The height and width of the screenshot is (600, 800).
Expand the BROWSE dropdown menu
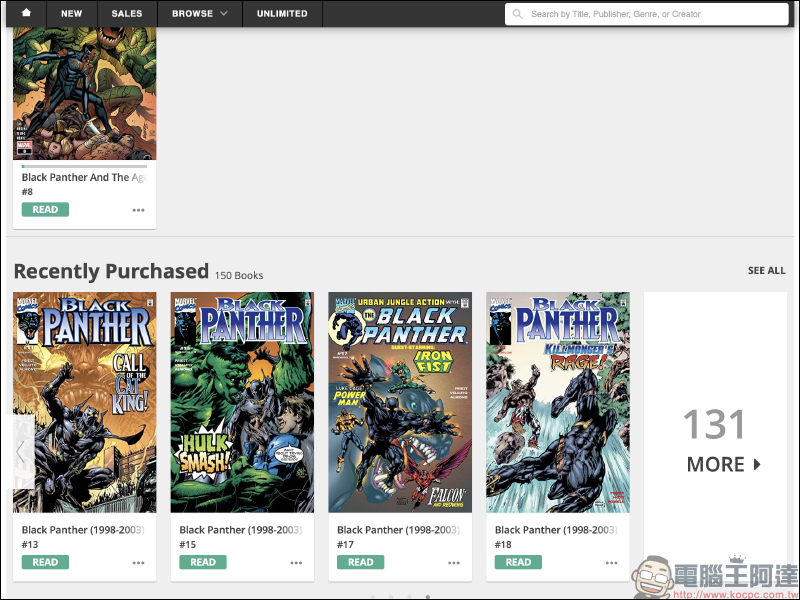pos(199,13)
